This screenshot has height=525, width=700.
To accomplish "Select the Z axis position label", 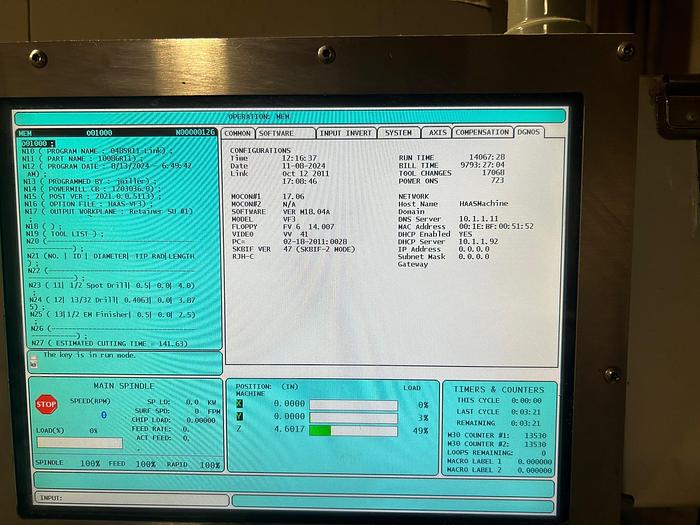I will click(x=238, y=430).
